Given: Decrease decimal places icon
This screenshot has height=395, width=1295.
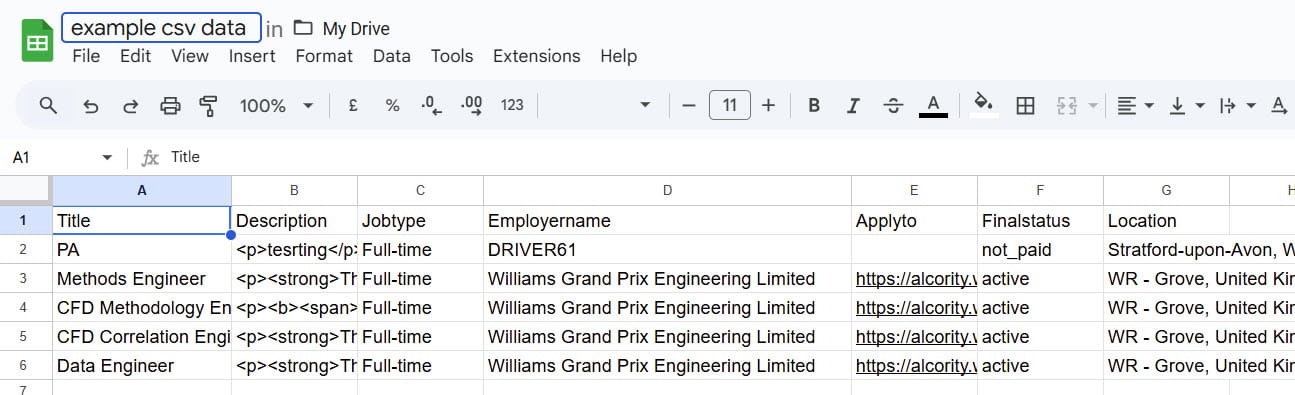Looking at the screenshot, I should click(x=431, y=105).
